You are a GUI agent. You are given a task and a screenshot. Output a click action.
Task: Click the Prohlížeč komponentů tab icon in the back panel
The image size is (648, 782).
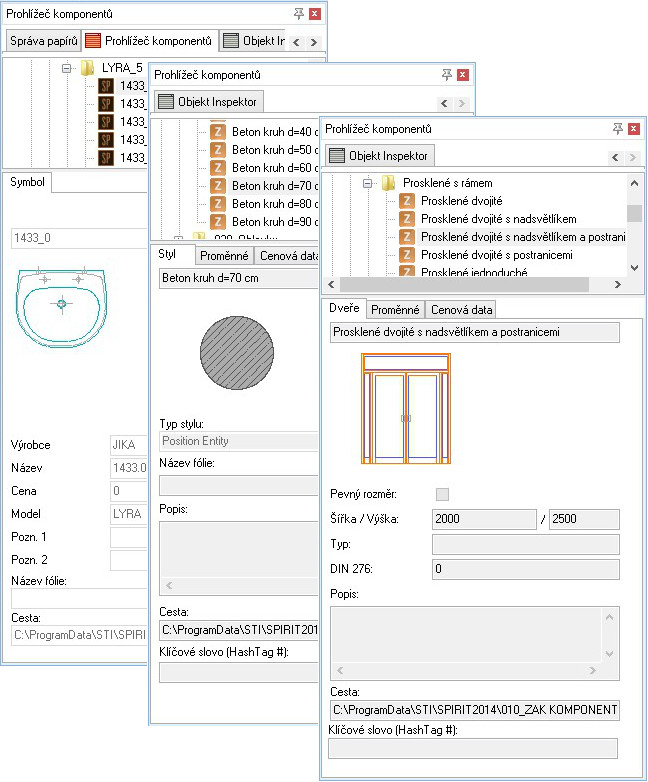pyautogui.click(x=92, y=41)
